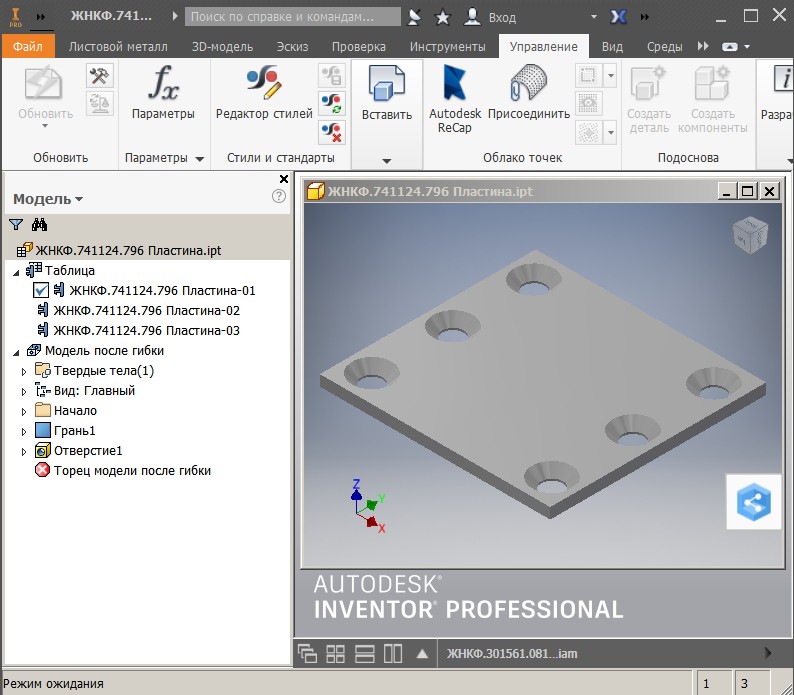Image resolution: width=794 pixels, height=695 pixels.
Task: Arrange document windows in cascade
Action: pos(308,654)
